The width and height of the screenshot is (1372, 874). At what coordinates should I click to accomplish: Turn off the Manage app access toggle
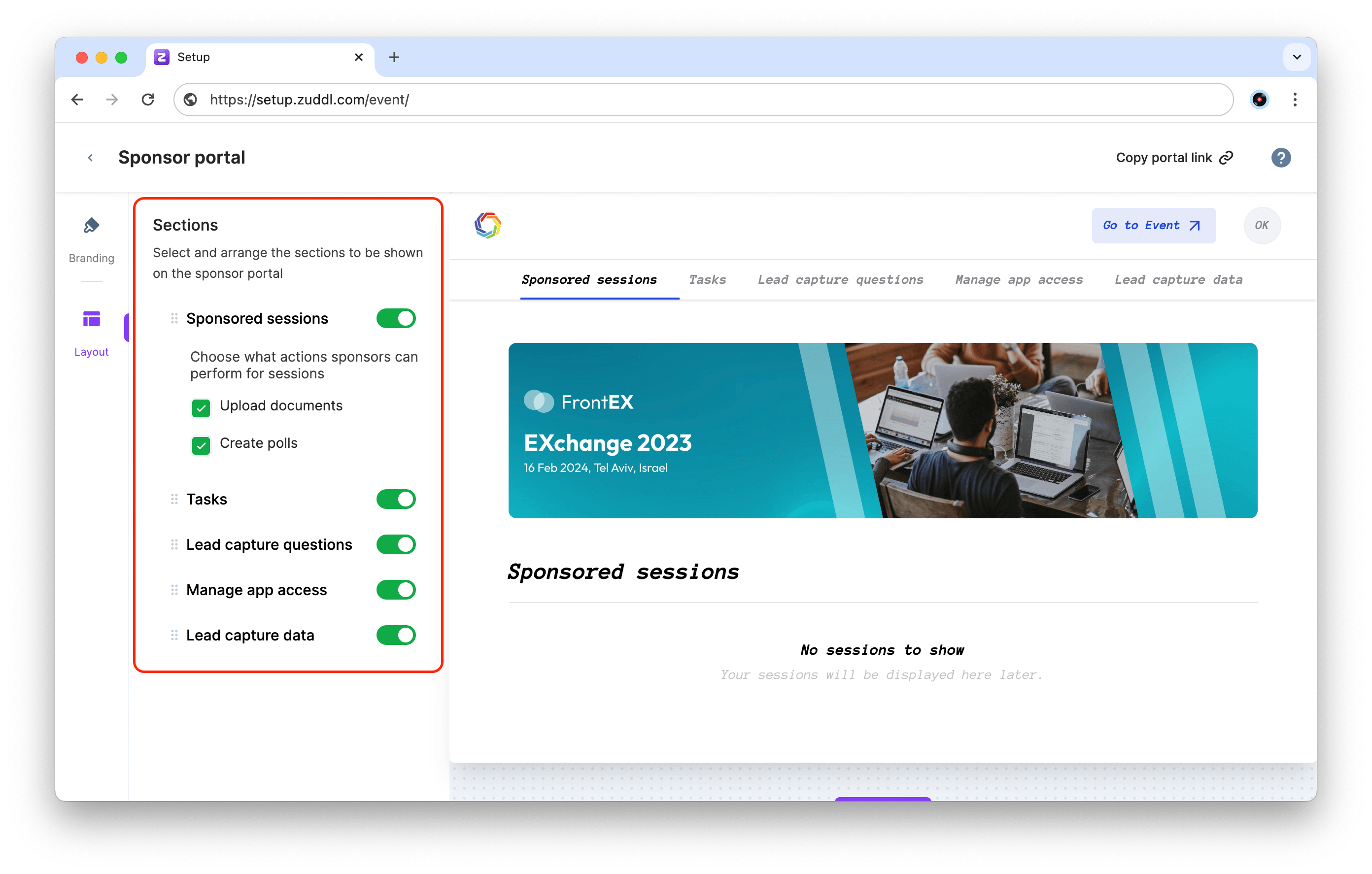click(396, 590)
